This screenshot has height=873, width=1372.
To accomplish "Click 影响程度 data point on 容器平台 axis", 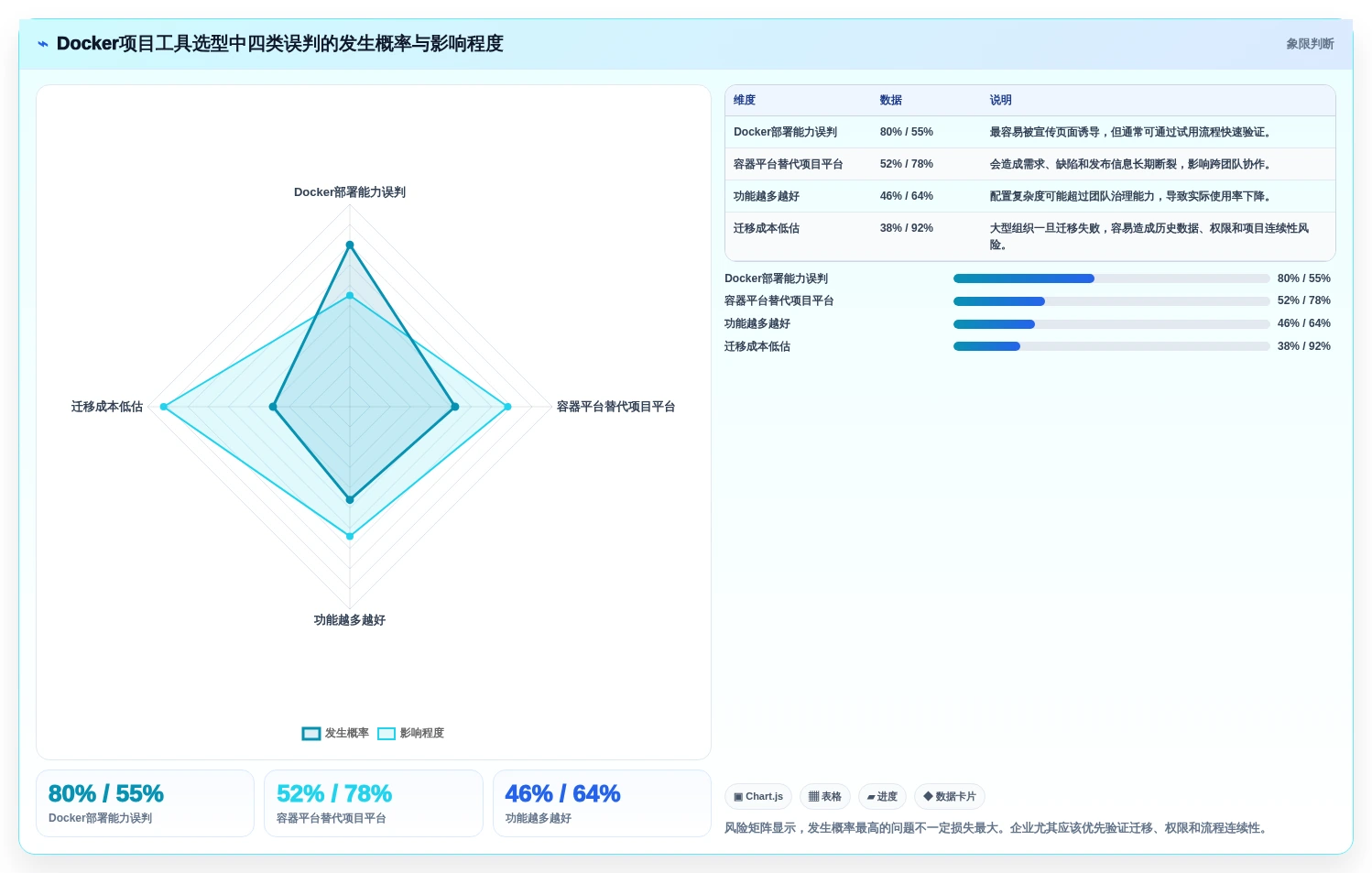I will click(507, 407).
